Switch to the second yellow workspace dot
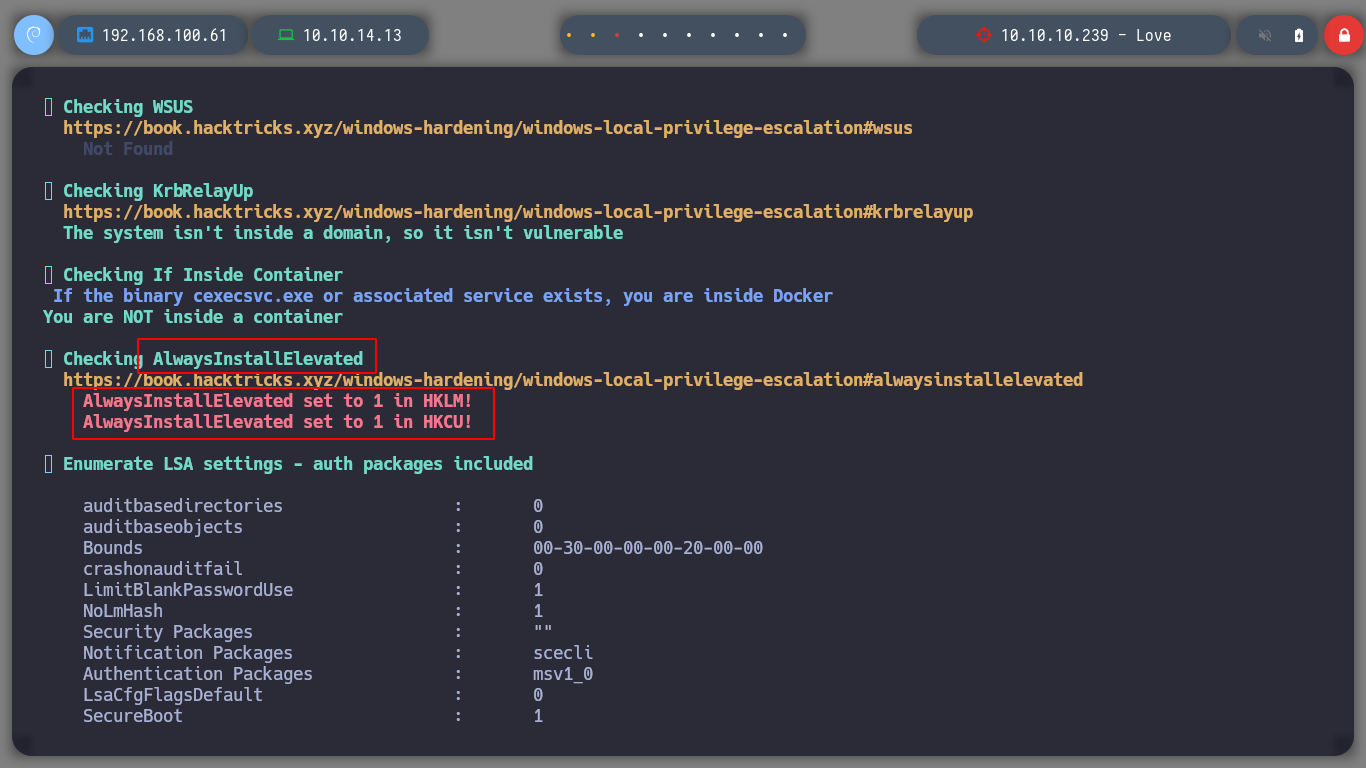 (x=593, y=35)
